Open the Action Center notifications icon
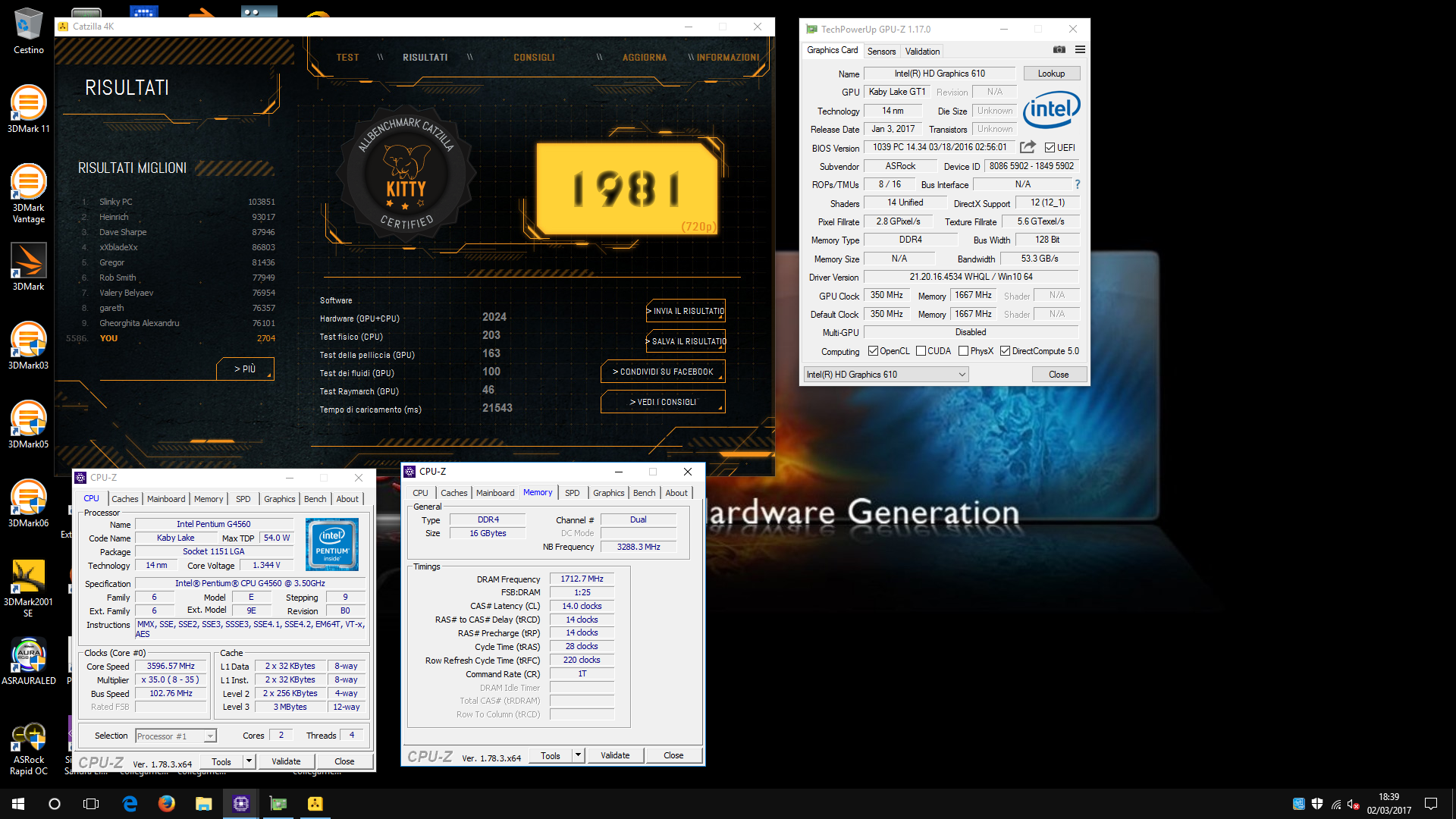Screen dimensions: 1456x819 (1431, 804)
